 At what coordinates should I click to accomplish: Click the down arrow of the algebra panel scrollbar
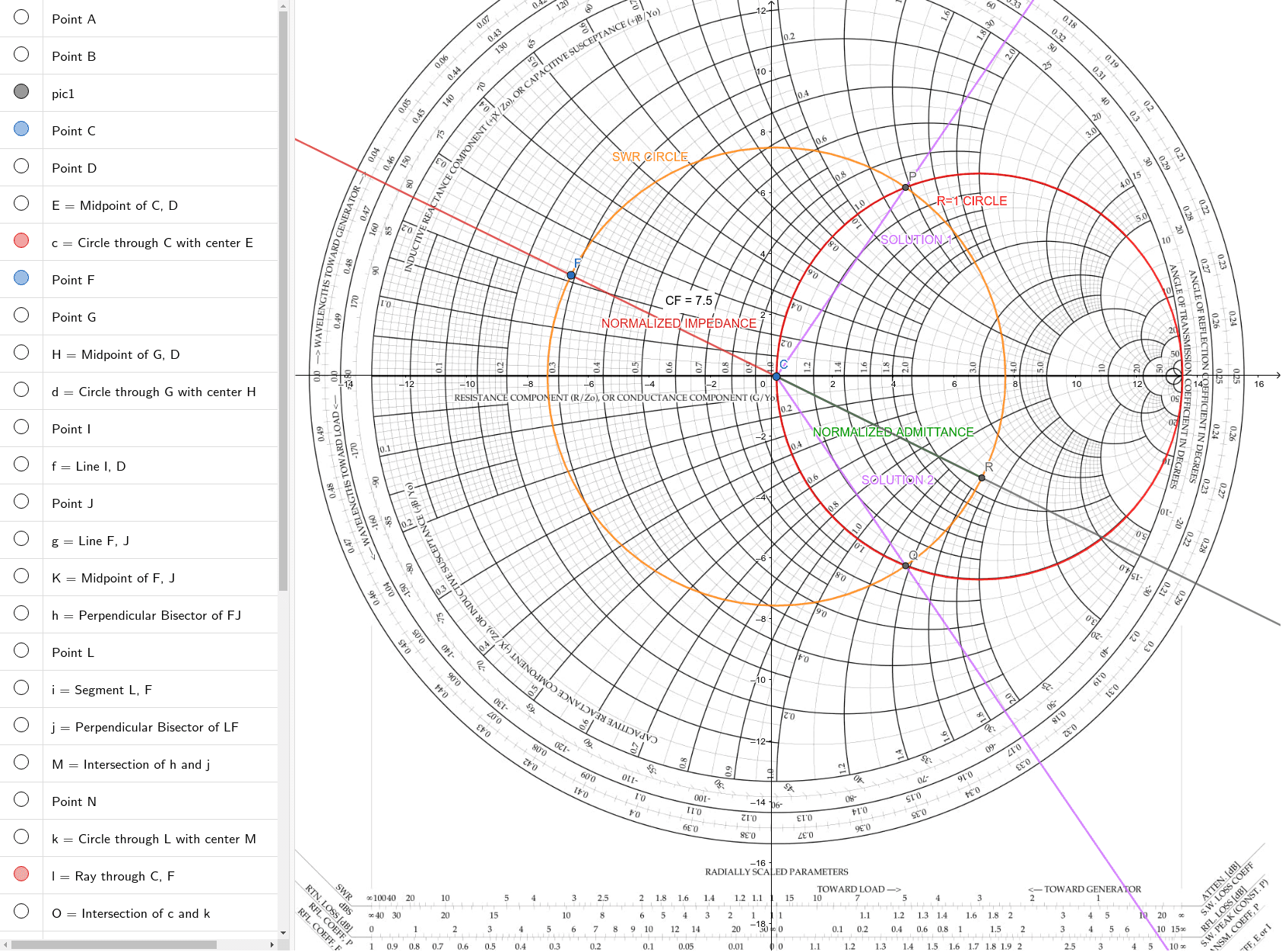pos(283,932)
